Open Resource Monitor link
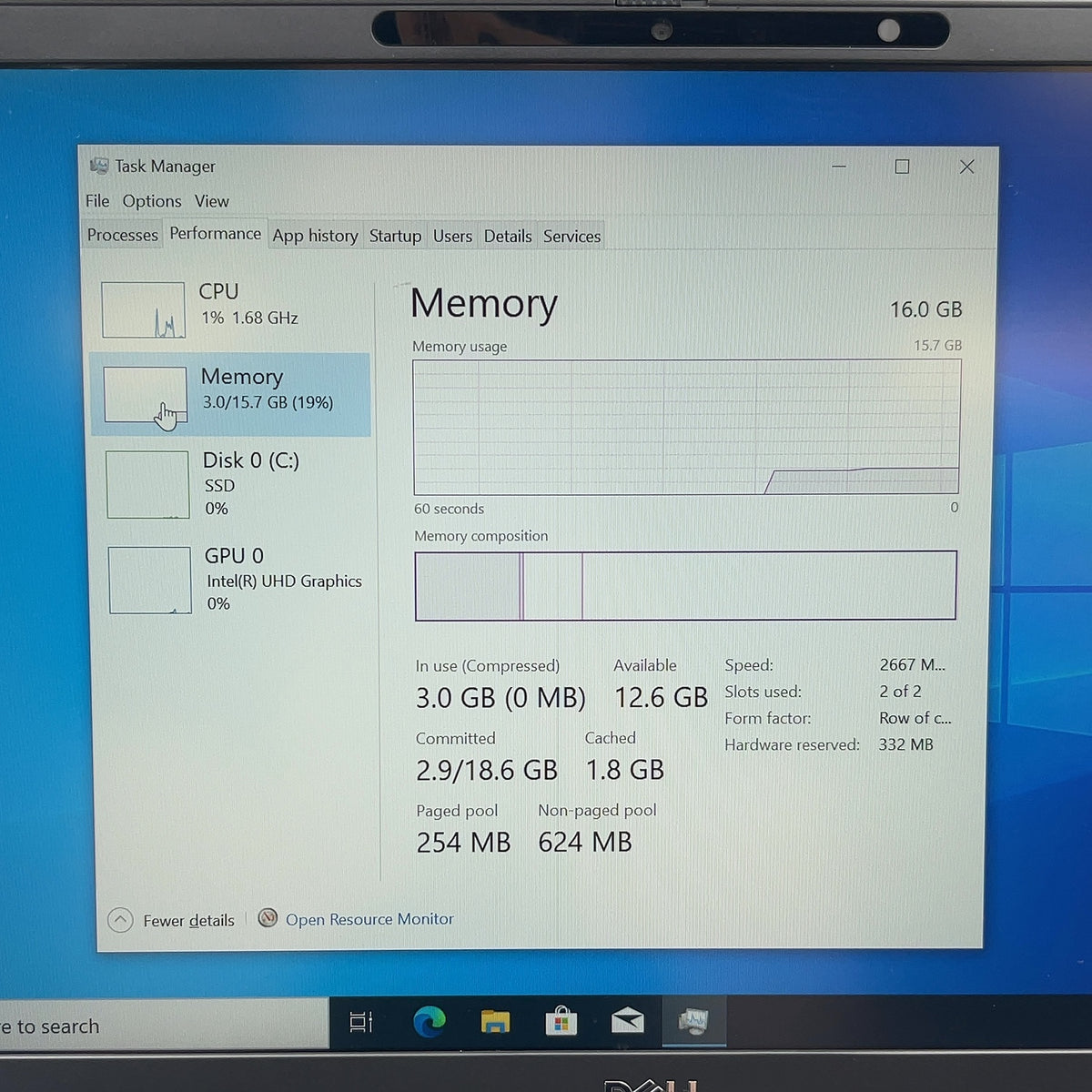 point(369,919)
